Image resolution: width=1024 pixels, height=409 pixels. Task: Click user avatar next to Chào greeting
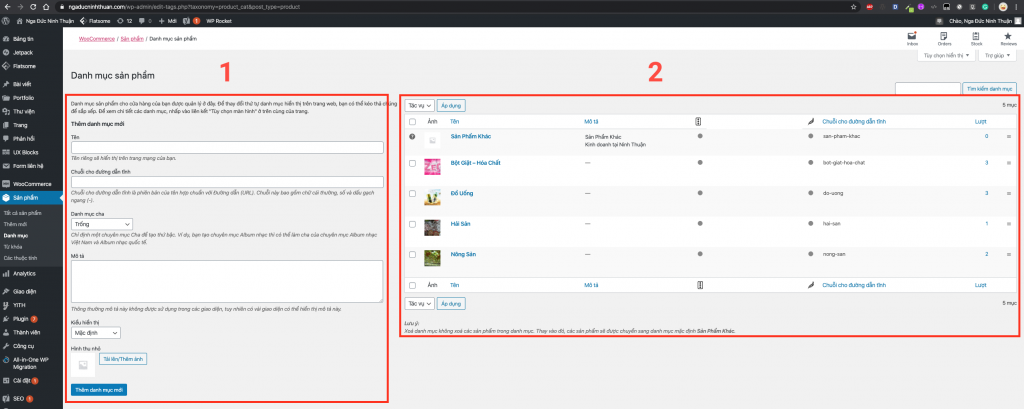coord(1017,21)
